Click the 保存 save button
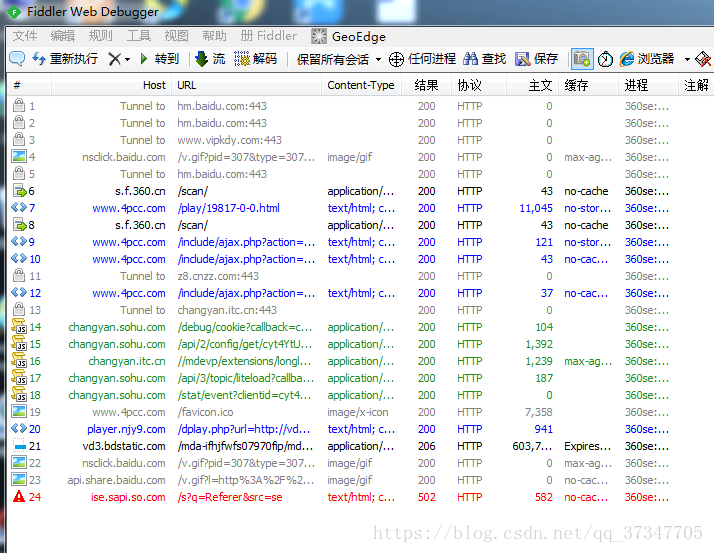Viewport: 714px width, 553px height. point(536,59)
